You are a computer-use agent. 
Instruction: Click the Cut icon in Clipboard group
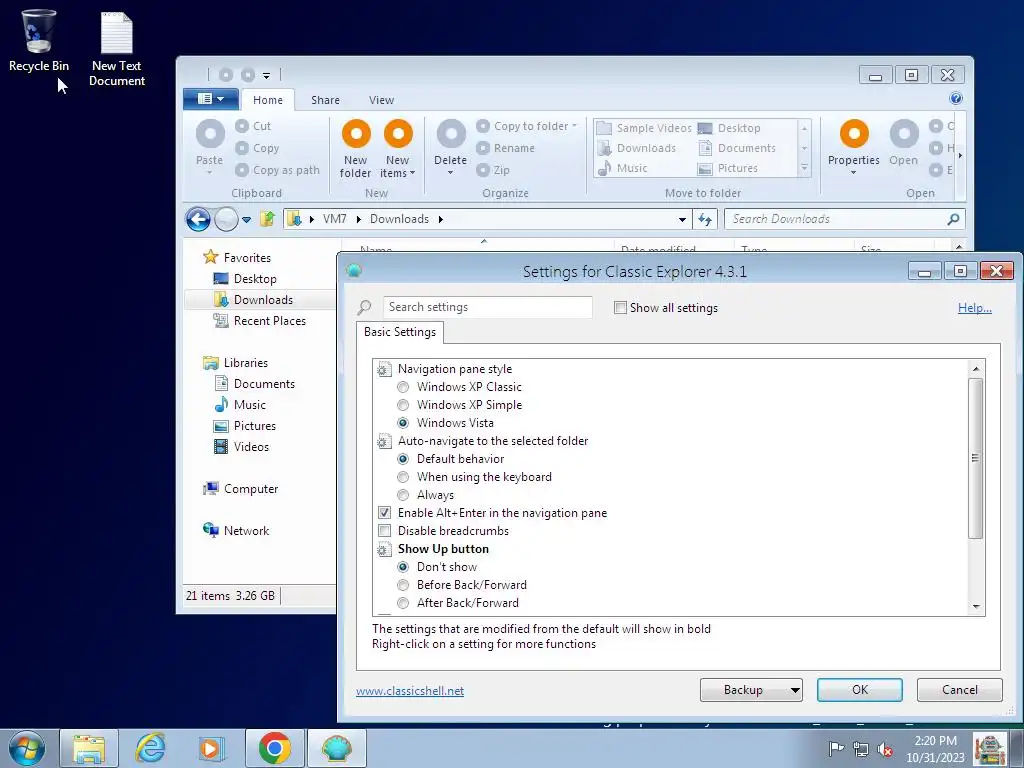pyautogui.click(x=242, y=126)
